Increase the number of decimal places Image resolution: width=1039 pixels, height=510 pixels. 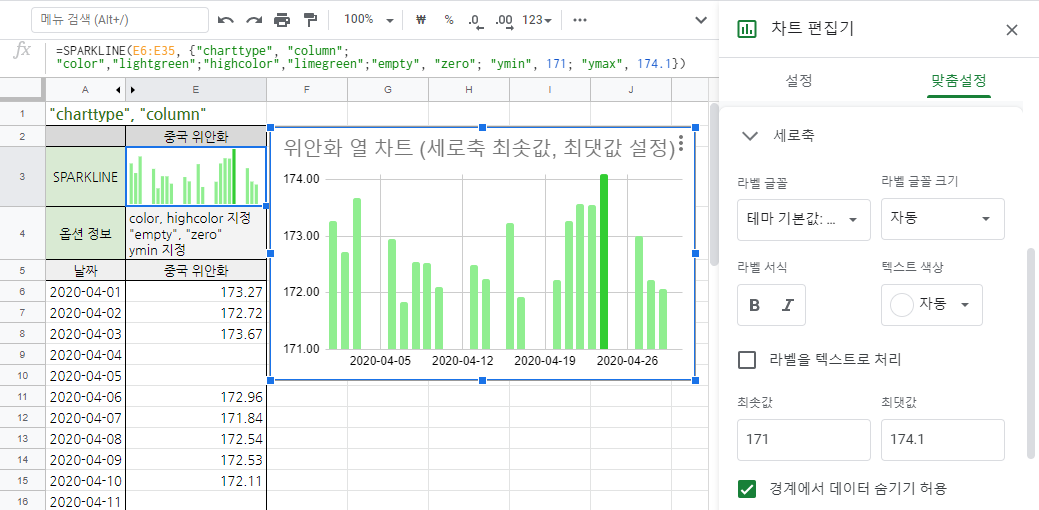[503, 20]
